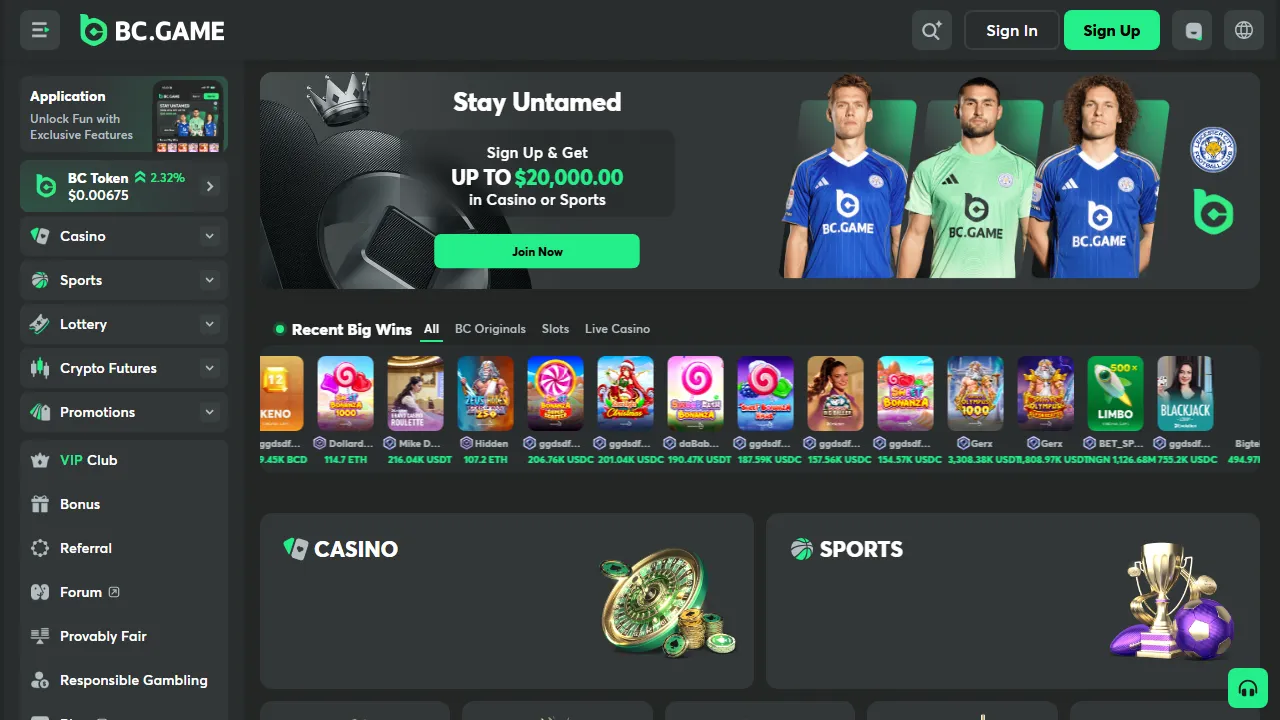Viewport: 1280px width, 720px height.
Task: Select the Slots tab in Recent Big Wins
Action: click(x=555, y=329)
